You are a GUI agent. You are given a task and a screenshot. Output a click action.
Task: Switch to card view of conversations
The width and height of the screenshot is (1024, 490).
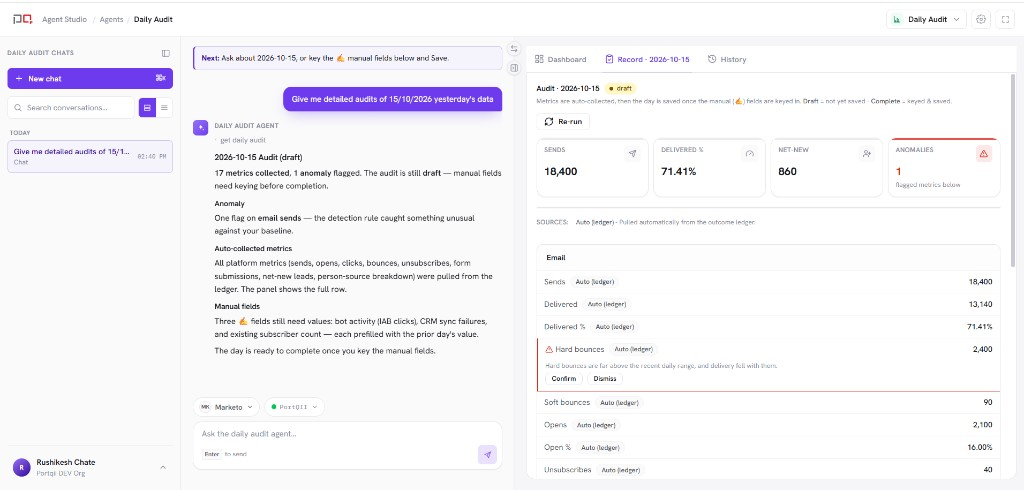(x=148, y=107)
